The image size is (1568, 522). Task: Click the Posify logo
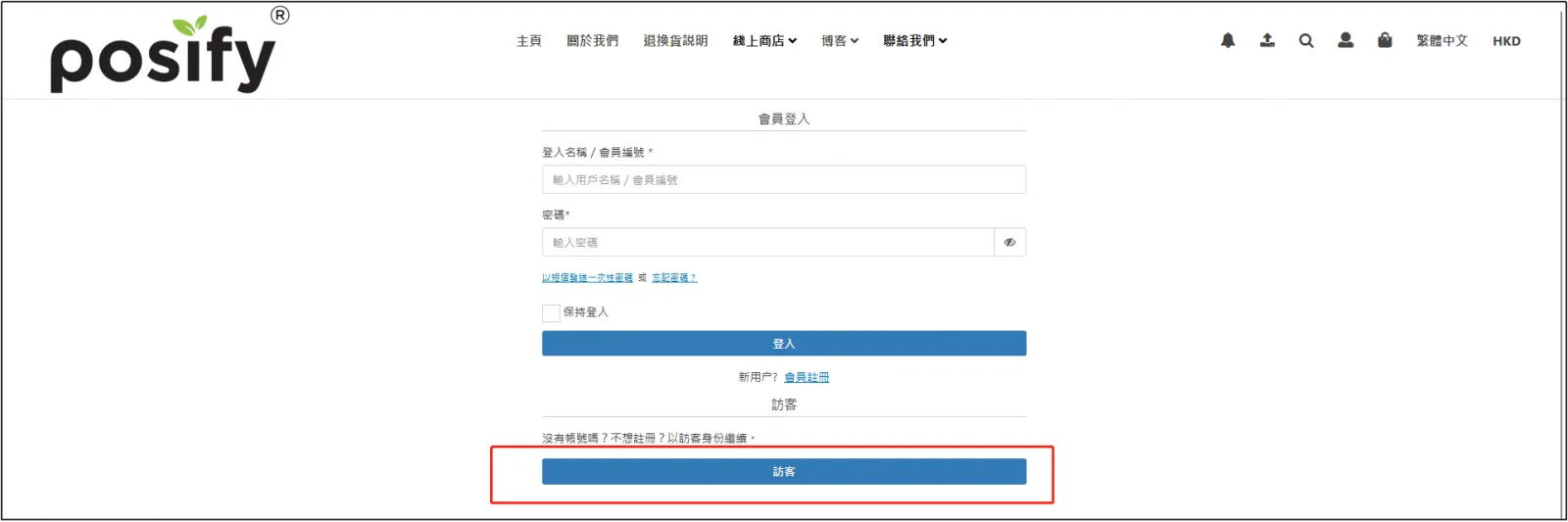click(x=163, y=54)
